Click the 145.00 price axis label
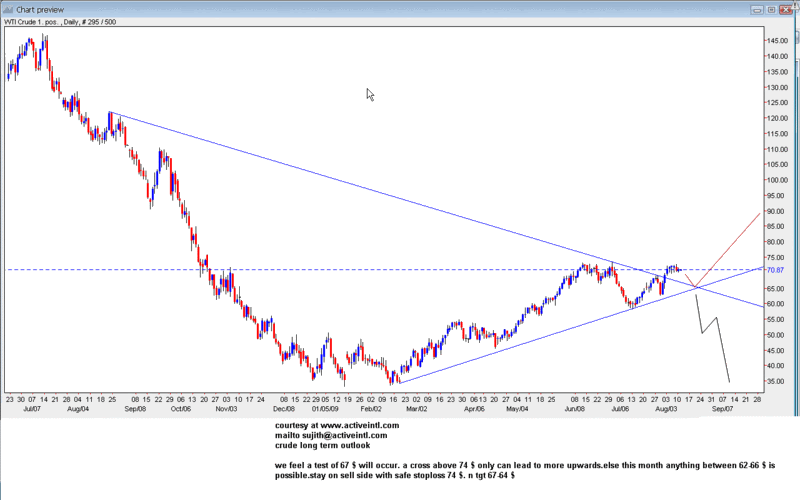Screen dimensions: 800x500 (x=775, y=40)
